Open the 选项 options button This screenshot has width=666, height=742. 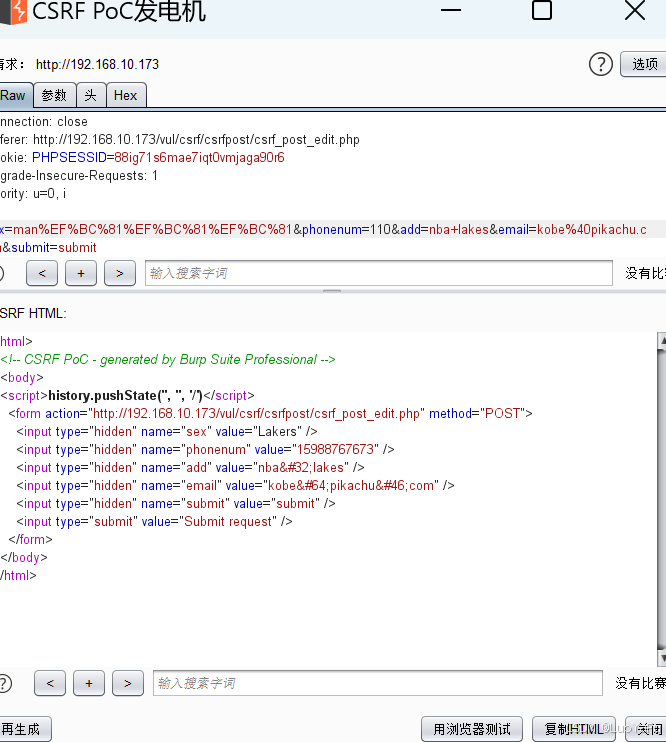[x=644, y=64]
